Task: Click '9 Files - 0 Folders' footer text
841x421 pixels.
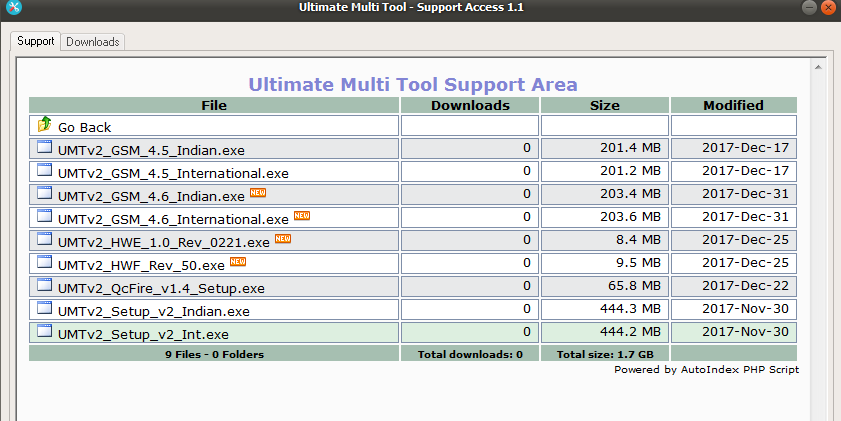Action: 215,354
